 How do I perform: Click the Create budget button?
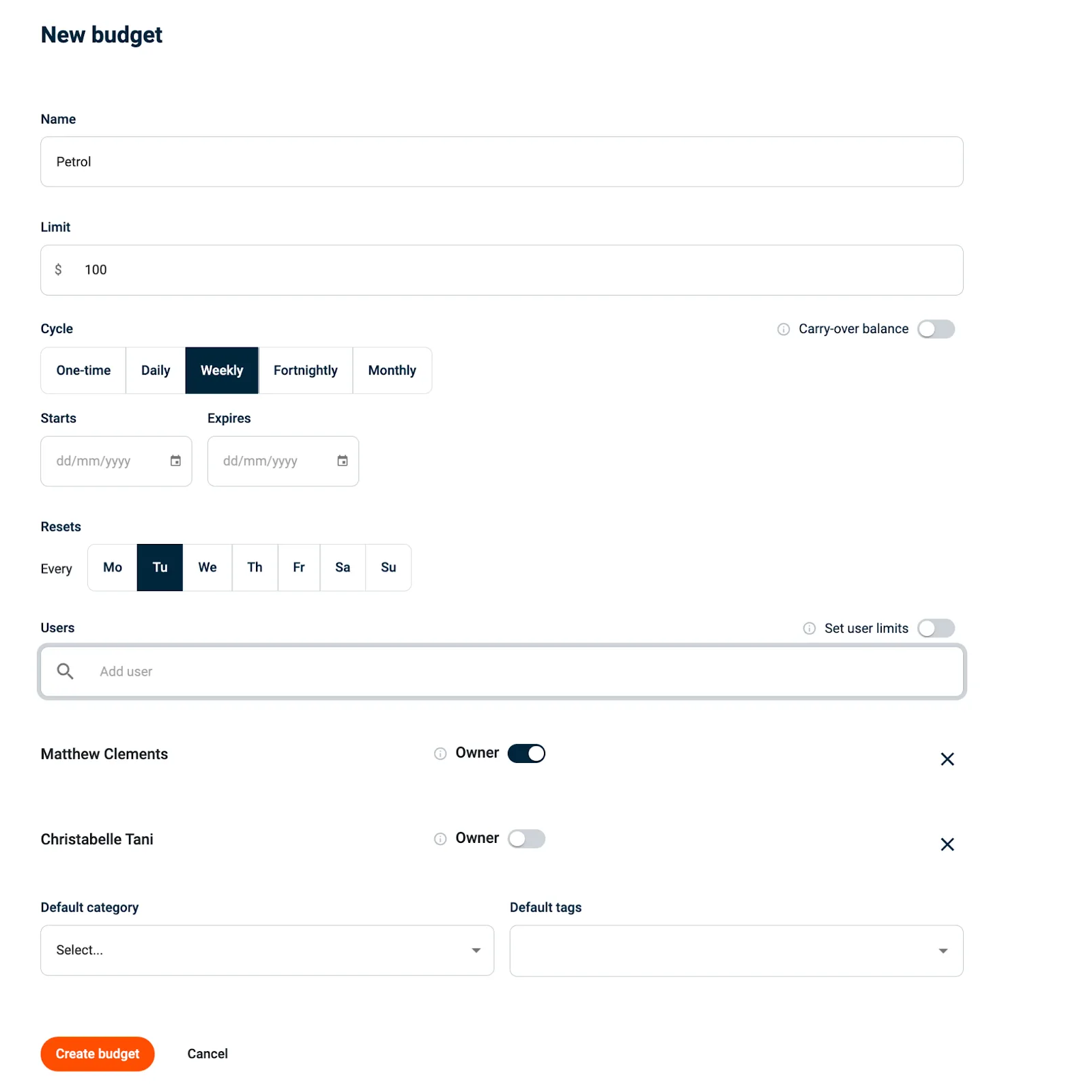point(97,1053)
